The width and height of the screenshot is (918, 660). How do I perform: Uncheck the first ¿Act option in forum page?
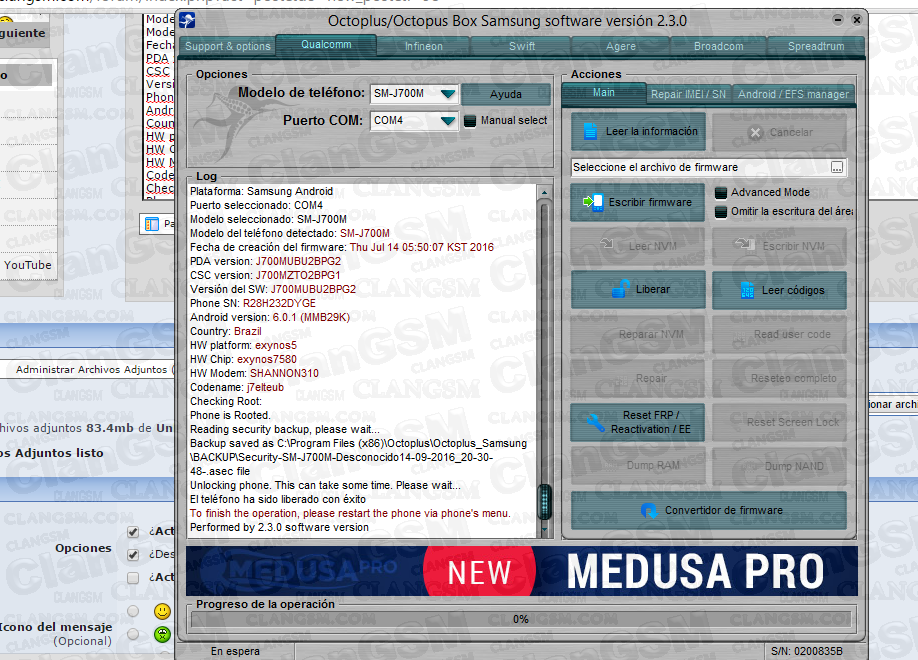(x=133, y=532)
